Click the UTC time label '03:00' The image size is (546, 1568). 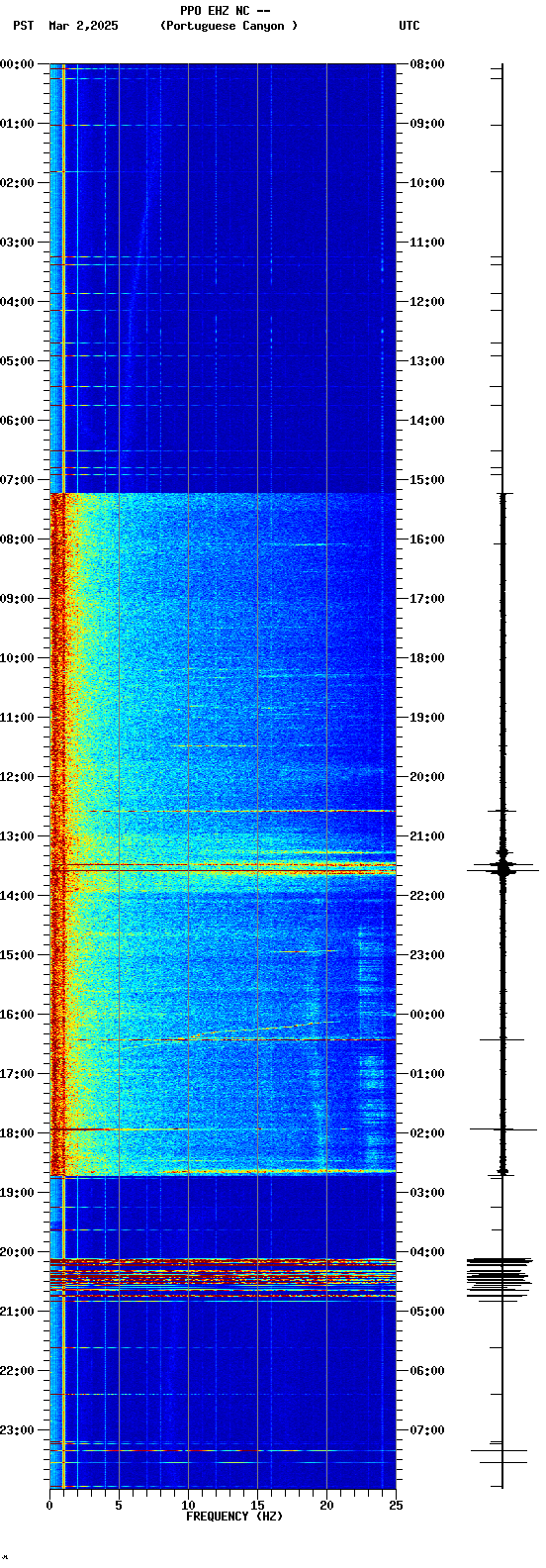click(x=426, y=1193)
